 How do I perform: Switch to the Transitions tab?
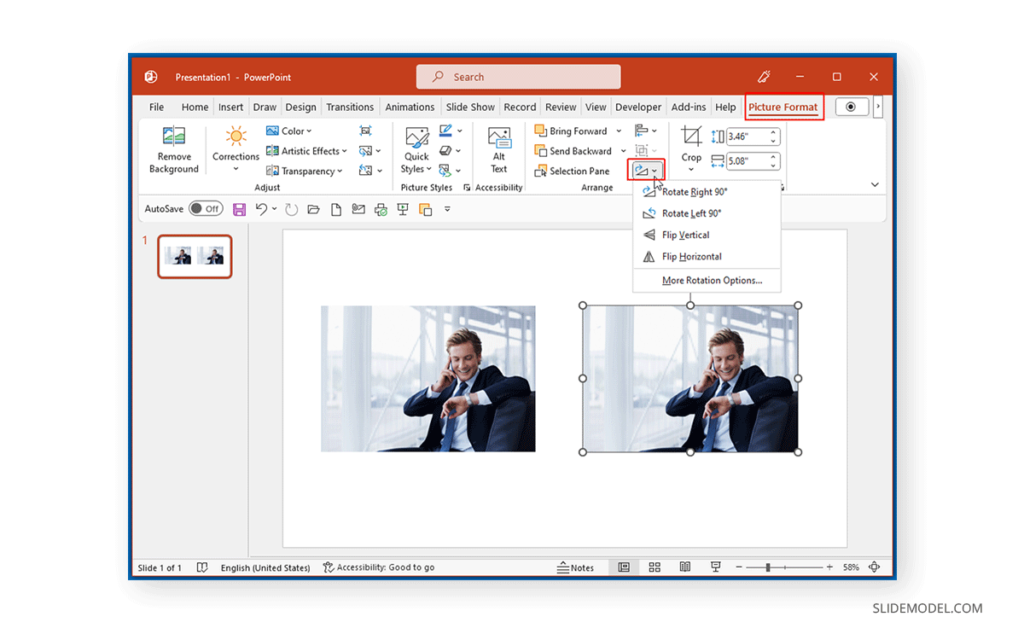coord(350,107)
